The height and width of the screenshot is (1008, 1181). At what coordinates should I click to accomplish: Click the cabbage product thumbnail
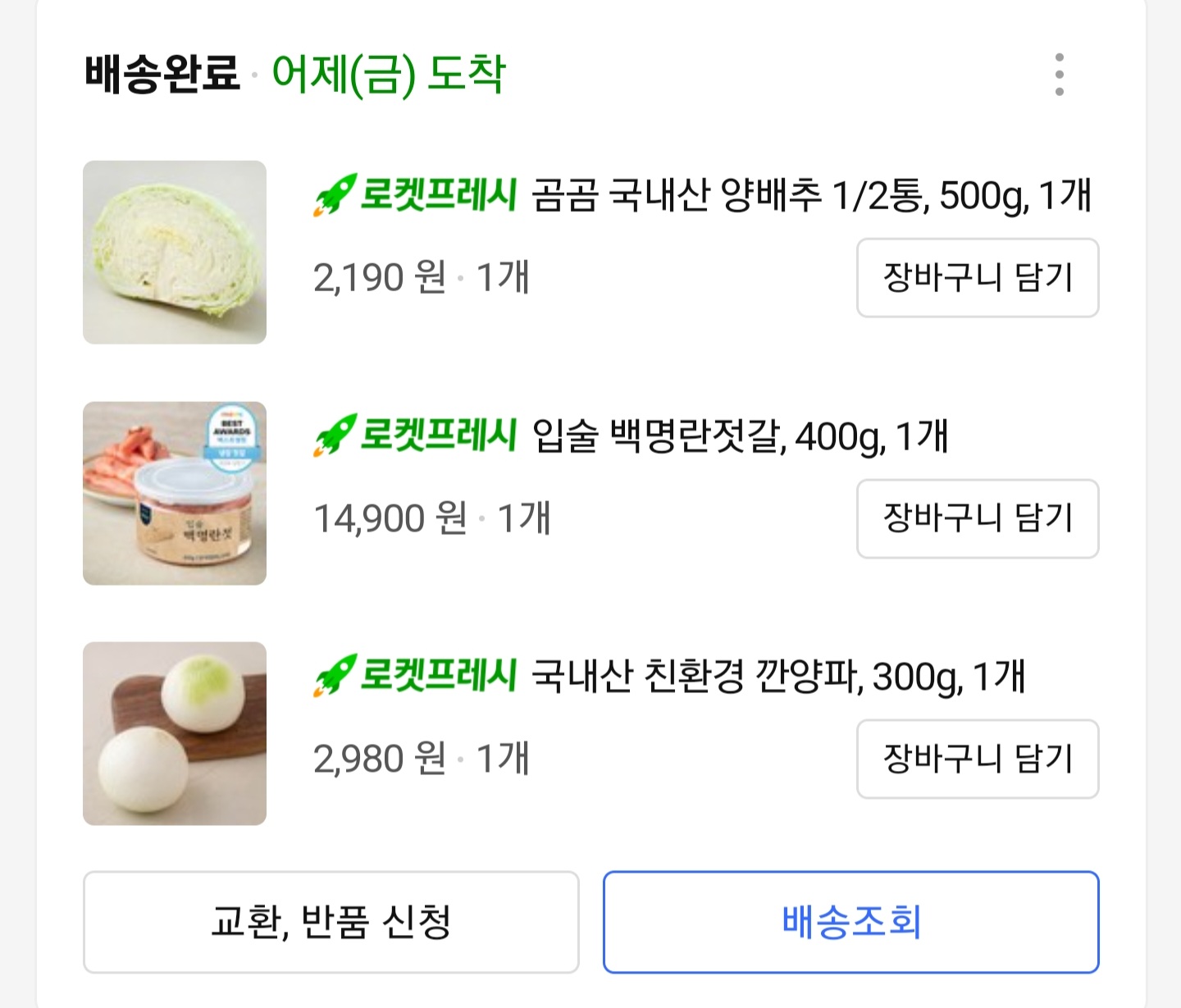point(174,252)
